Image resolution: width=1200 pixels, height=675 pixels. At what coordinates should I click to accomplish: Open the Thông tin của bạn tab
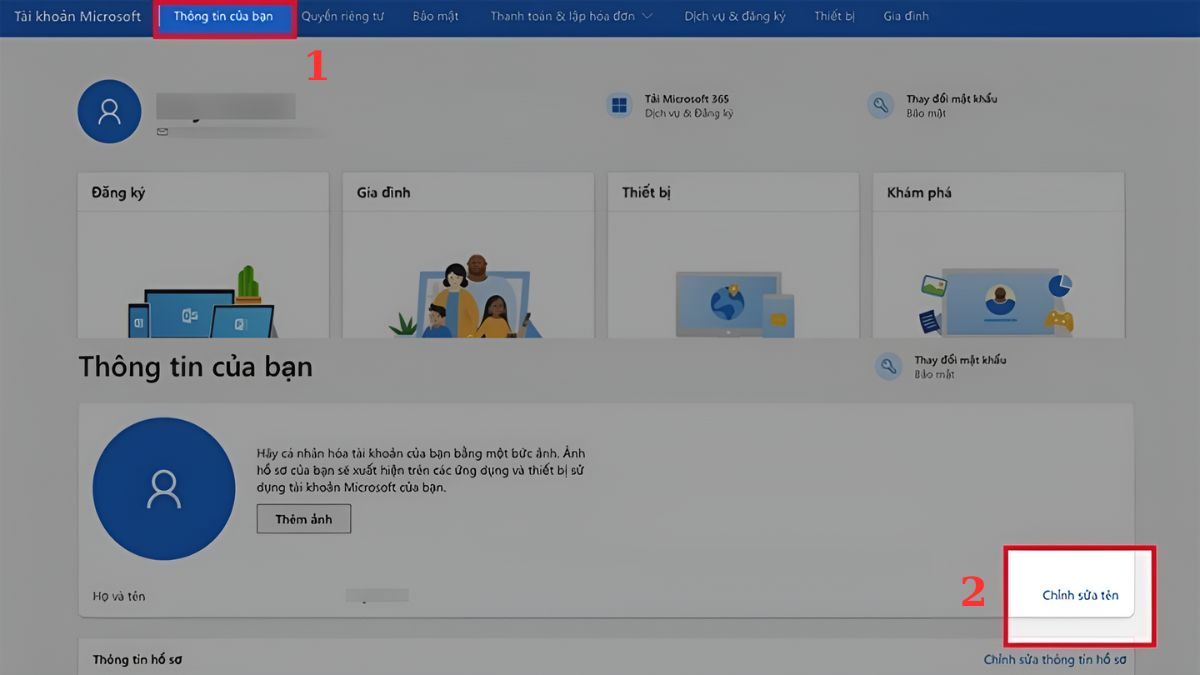pos(223,17)
